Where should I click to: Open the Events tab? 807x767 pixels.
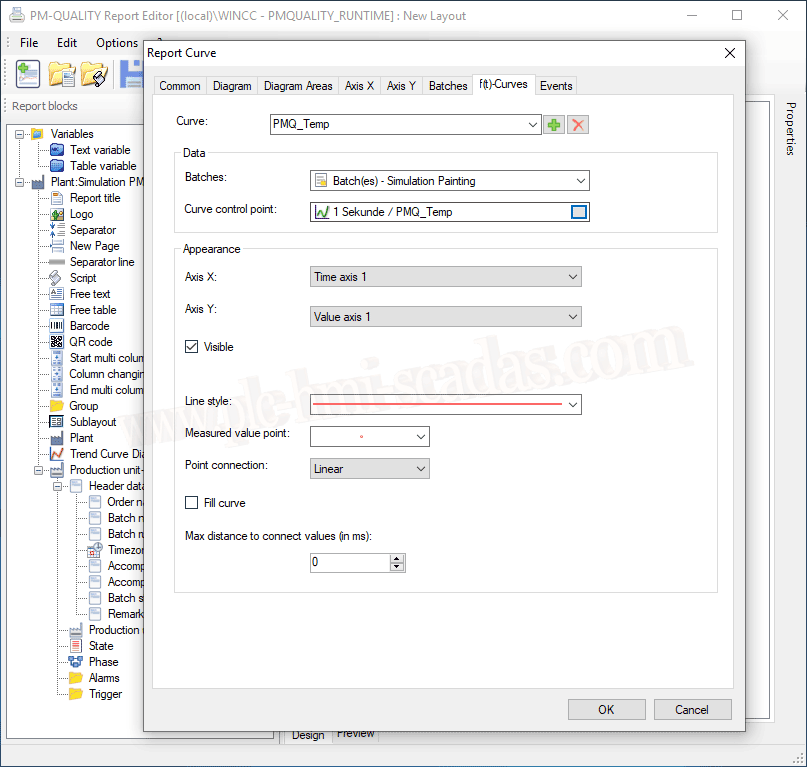point(556,86)
